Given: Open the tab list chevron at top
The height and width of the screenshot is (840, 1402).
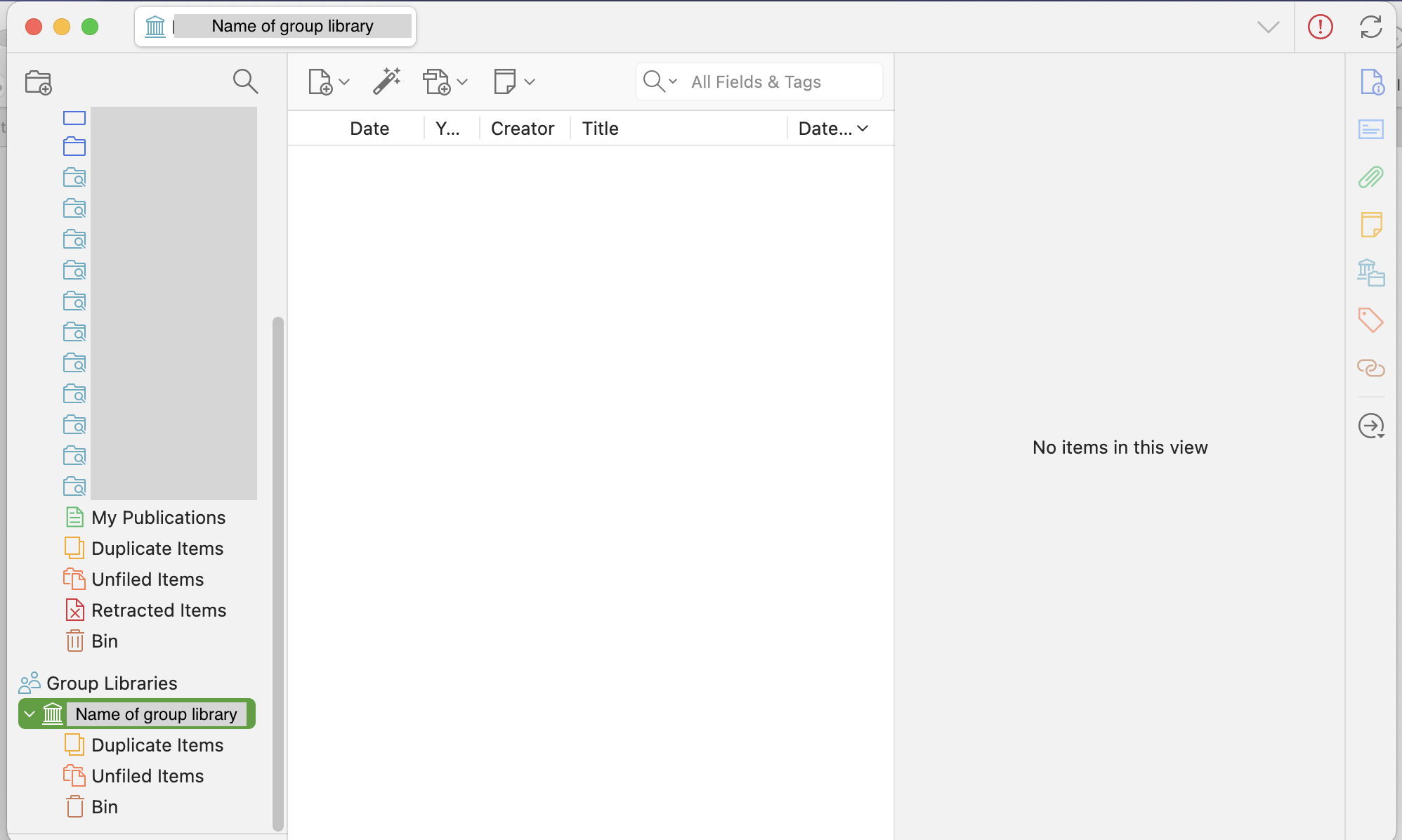Looking at the screenshot, I should [x=1268, y=27].
